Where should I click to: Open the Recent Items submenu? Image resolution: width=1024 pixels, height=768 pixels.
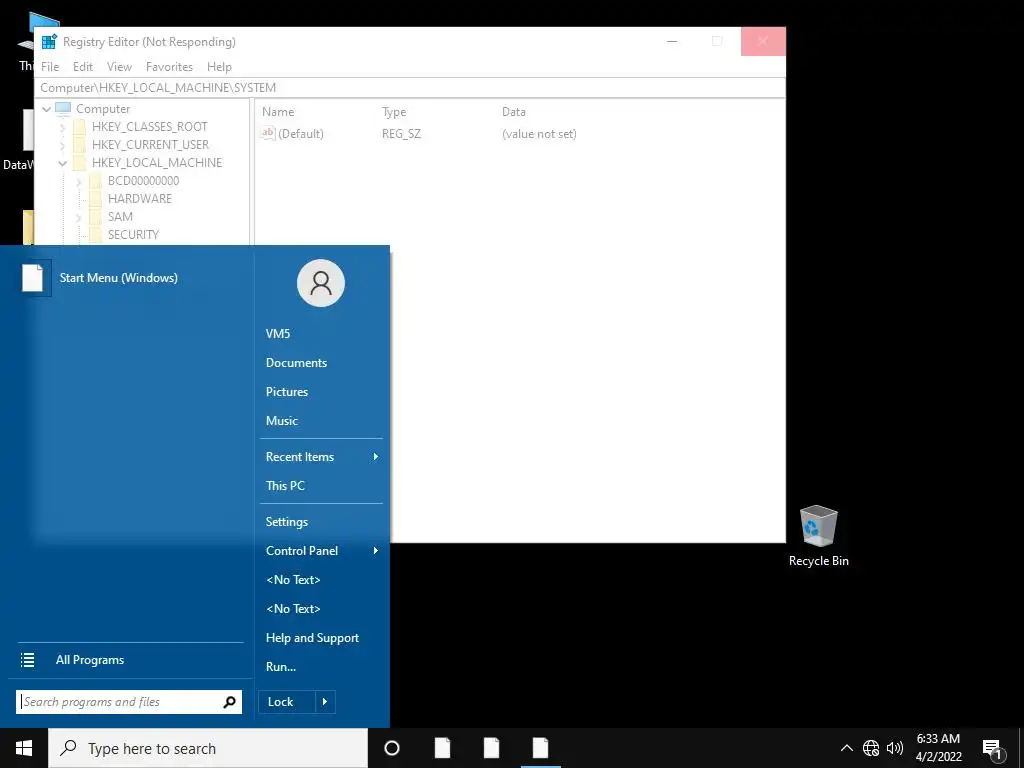[321, 456]
